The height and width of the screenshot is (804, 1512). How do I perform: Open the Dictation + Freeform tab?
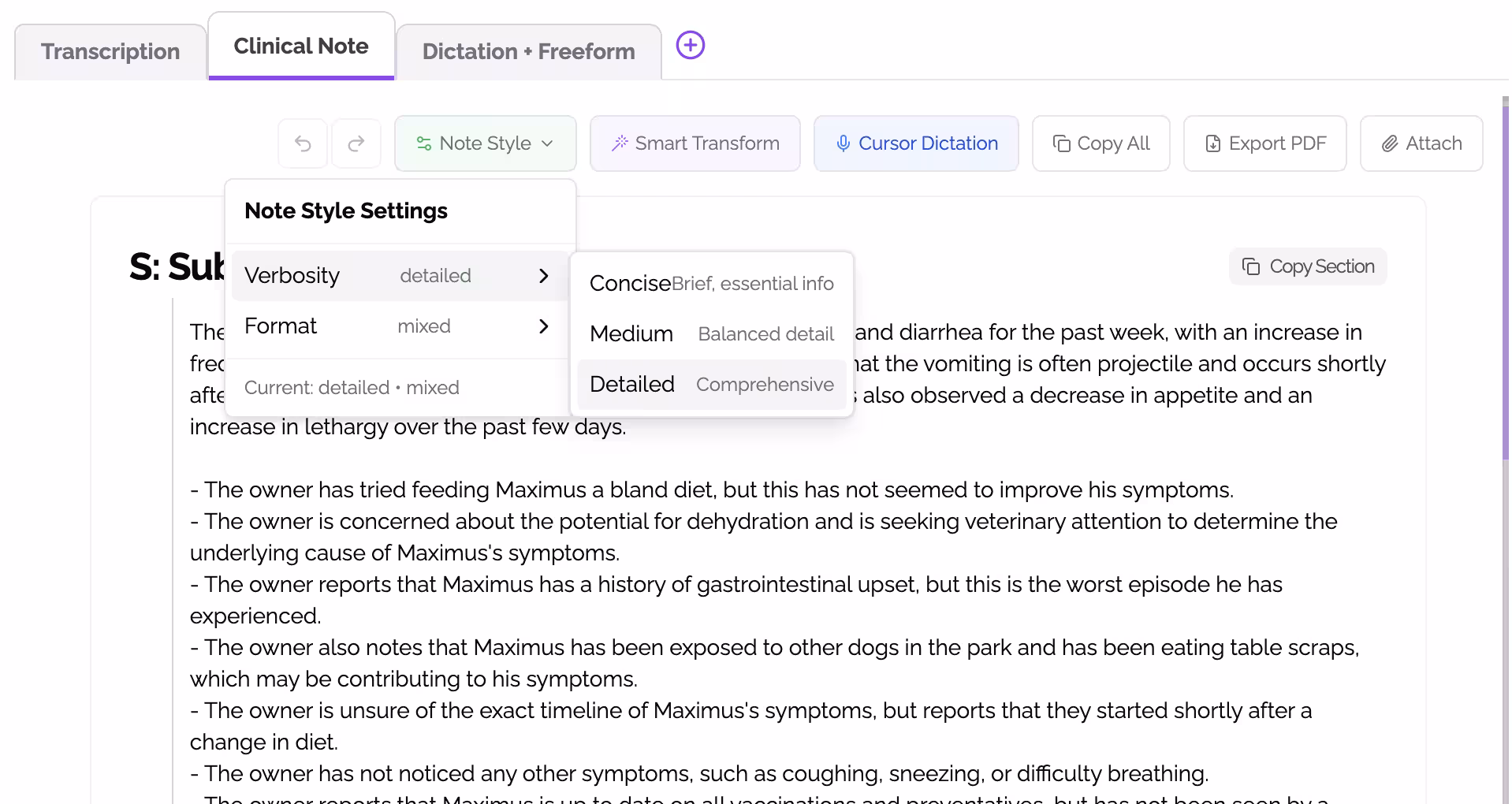(x=528, y=50)
